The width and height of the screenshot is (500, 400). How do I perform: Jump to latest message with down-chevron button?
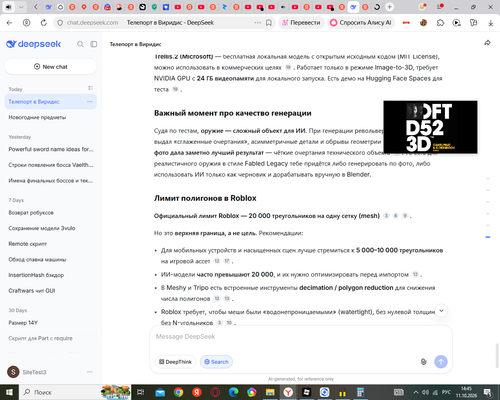(441, 311)
